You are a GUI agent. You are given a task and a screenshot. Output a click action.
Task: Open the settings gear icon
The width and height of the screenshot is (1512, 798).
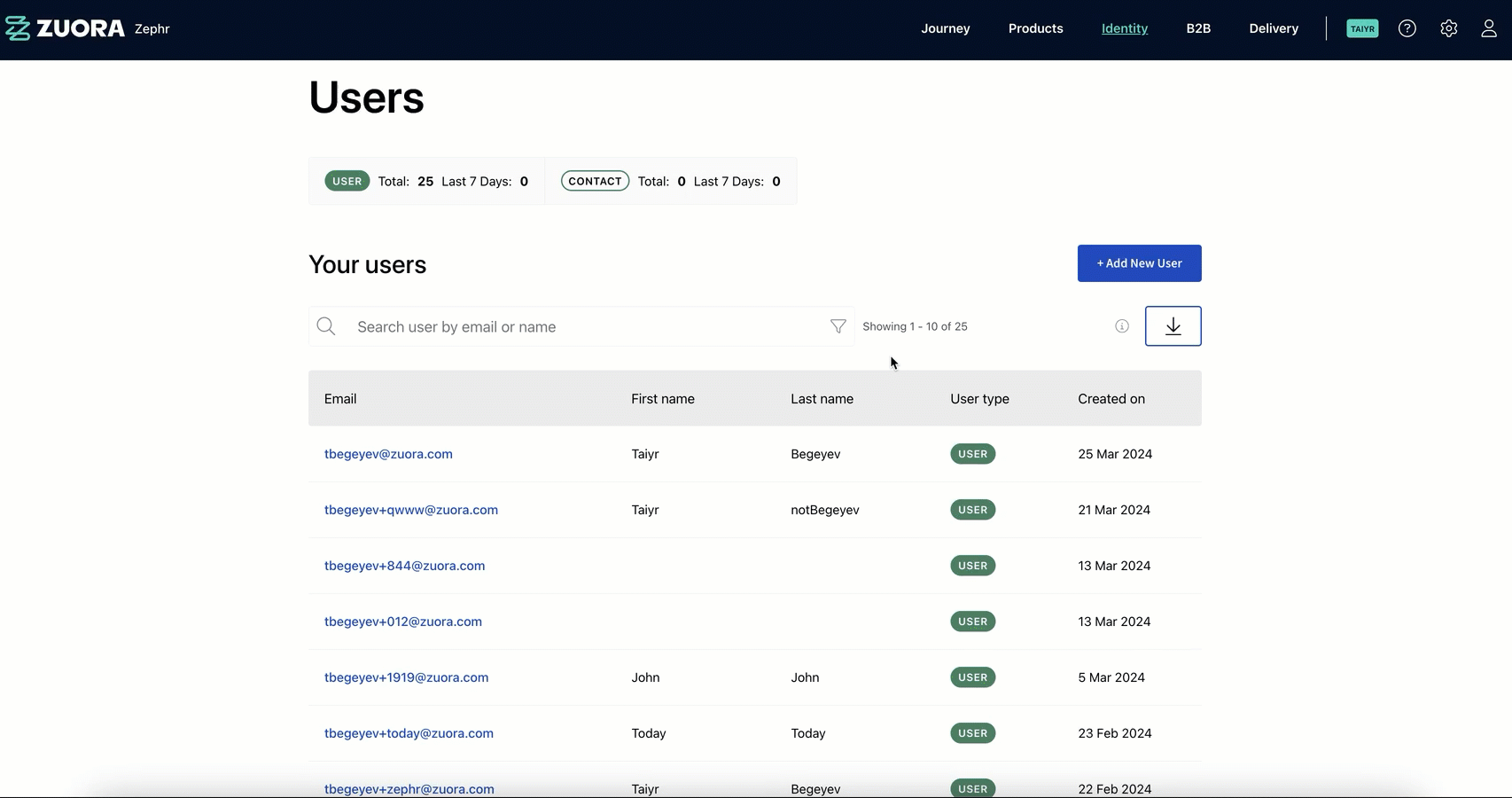[x=1449, y=27]
